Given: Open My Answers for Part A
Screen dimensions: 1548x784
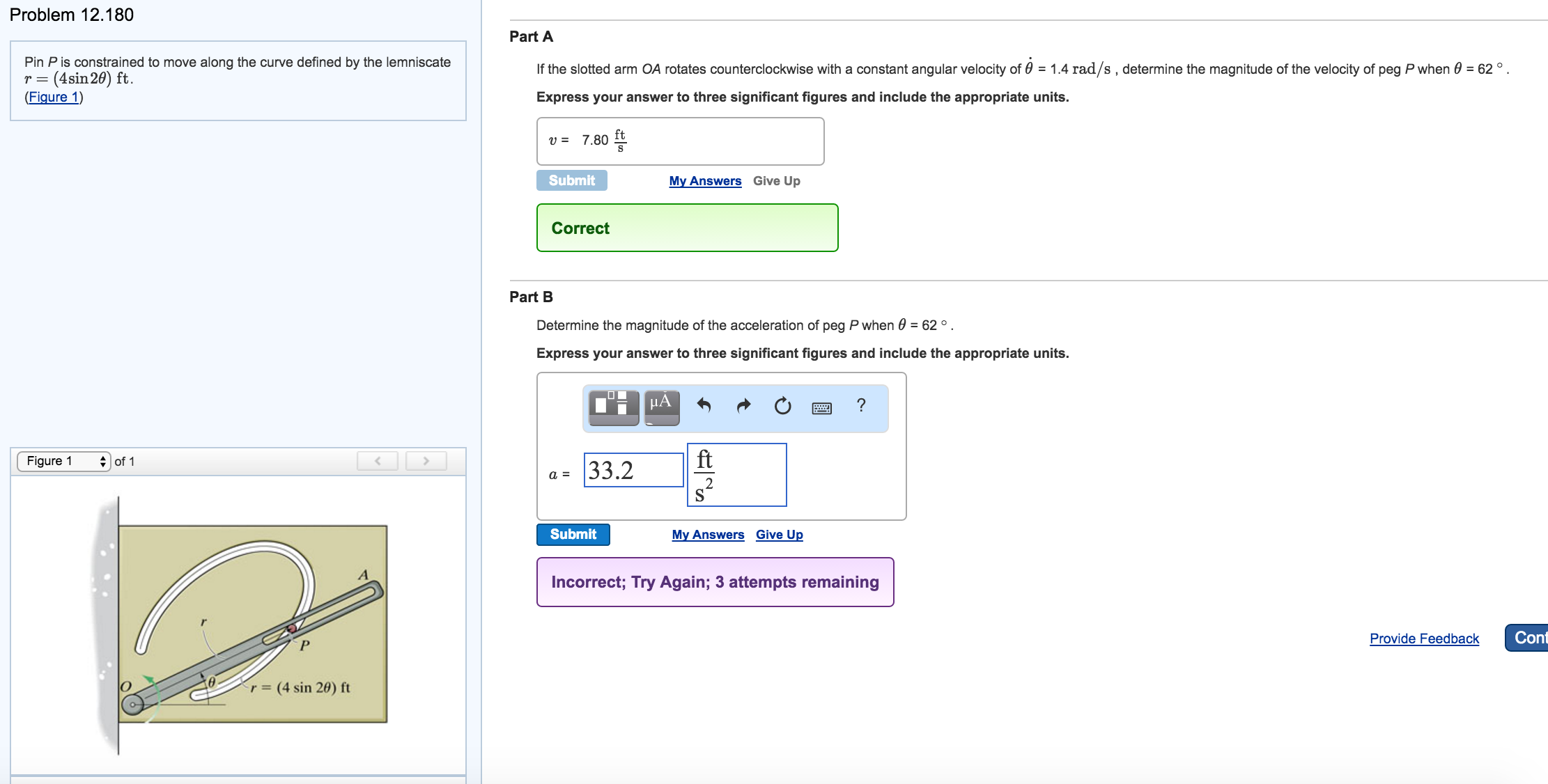Looking at the screenshot, I should (x=705, y=180).
